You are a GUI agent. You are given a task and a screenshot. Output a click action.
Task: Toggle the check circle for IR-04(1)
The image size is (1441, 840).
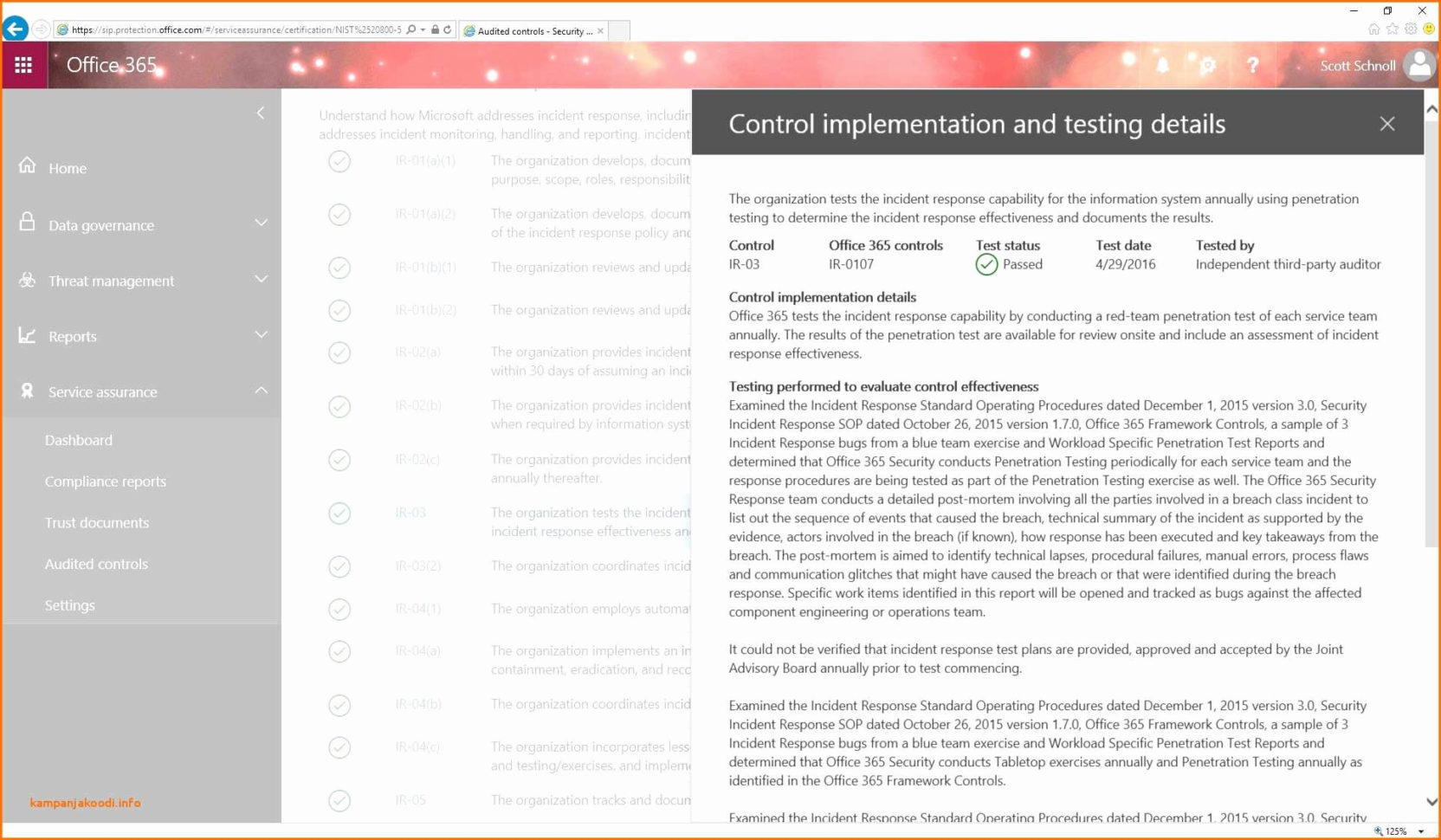click(x=339, y=610)
